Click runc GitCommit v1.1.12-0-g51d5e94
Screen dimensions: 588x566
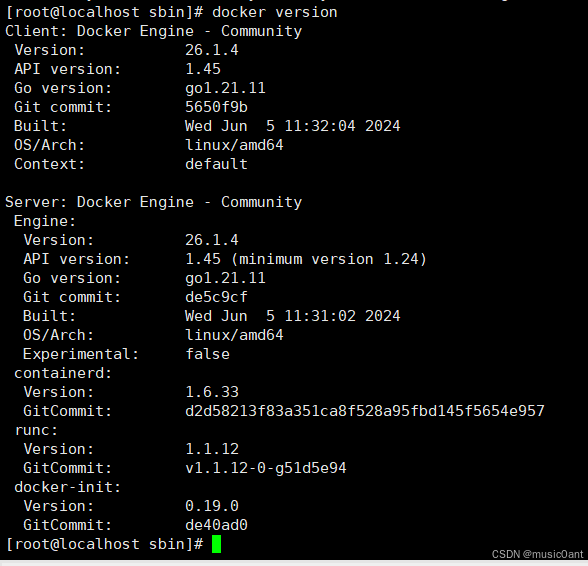266,468
